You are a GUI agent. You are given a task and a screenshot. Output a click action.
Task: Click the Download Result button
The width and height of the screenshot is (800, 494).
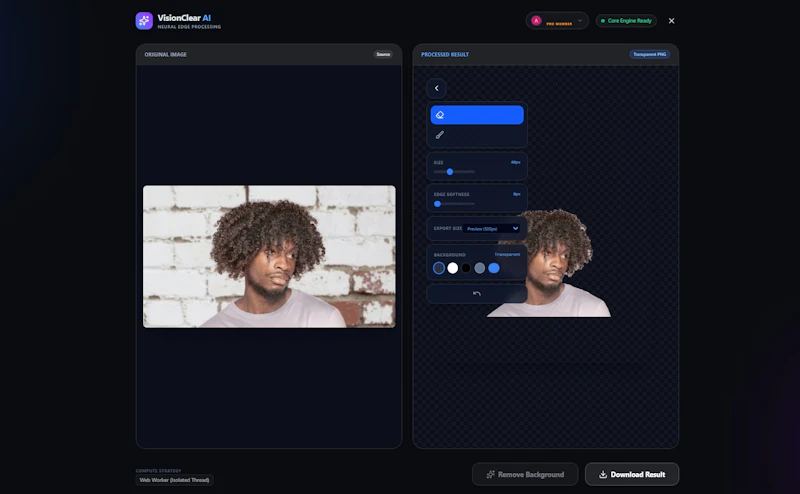tap(632, 474)
